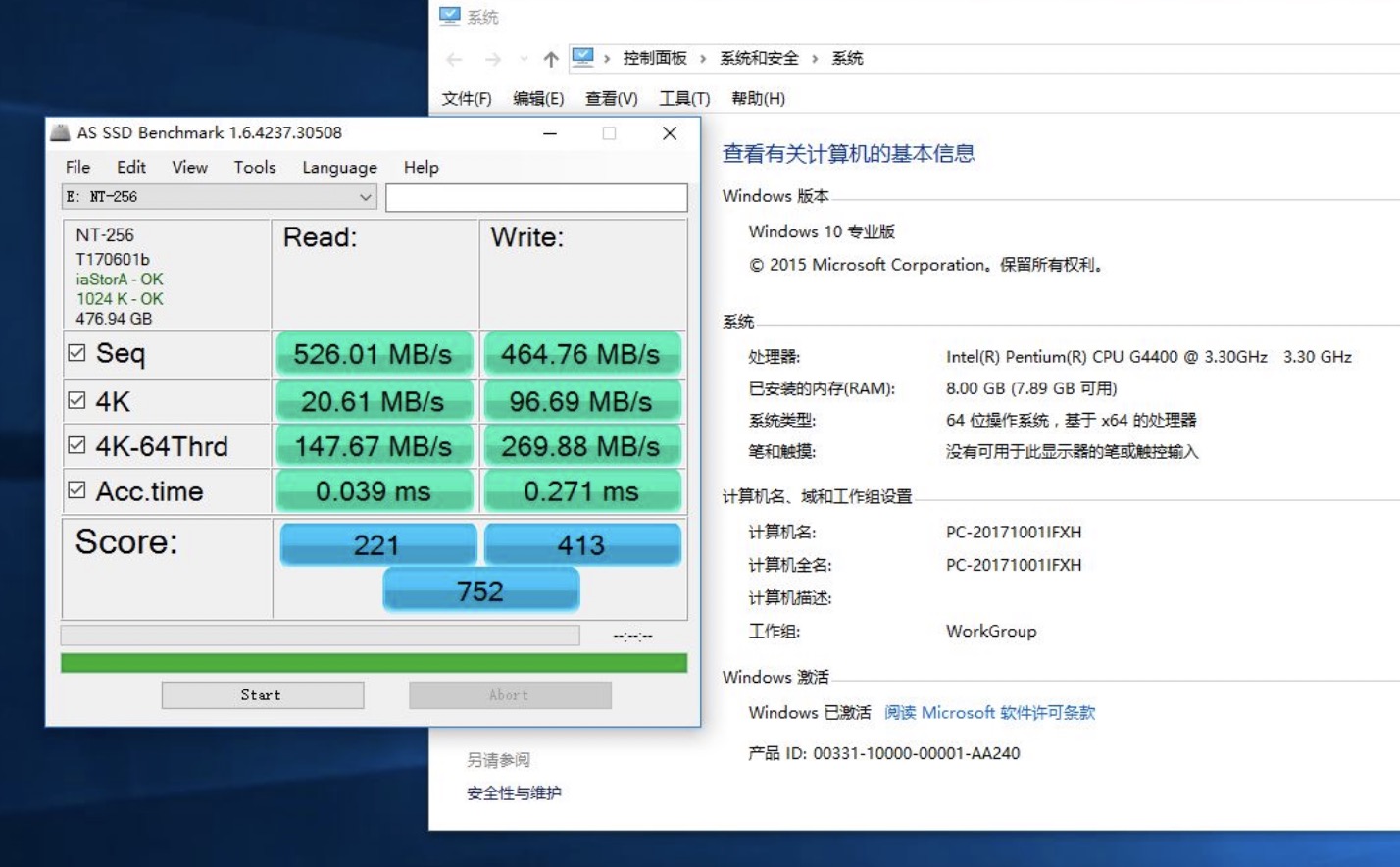Image resolution: width=1400 pixels, height=867 pixels.
Task: Expand the chevron after 控制面板 breadcrumb
Action: tap(703, 59)
